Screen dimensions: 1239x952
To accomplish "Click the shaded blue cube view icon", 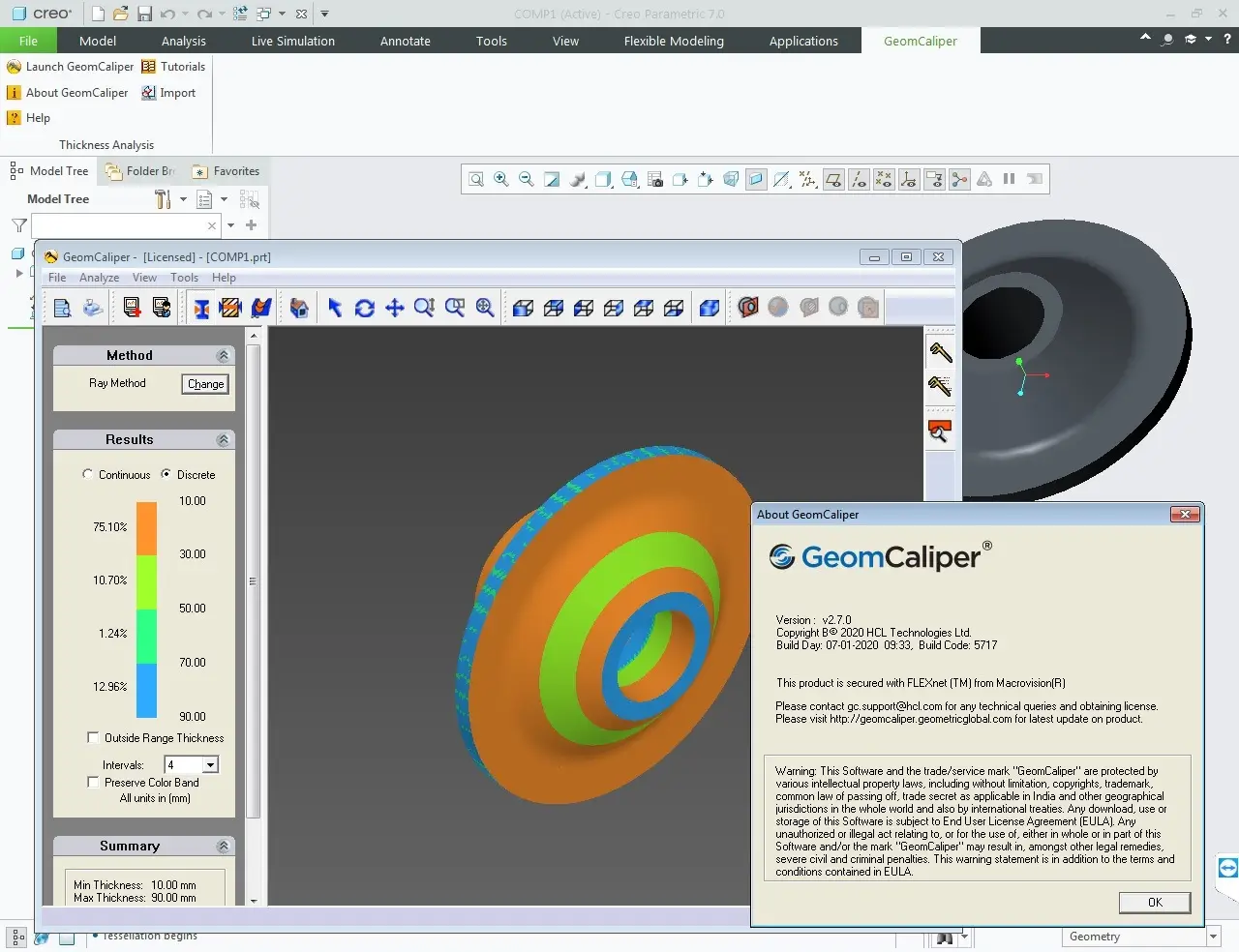I will click(x=710, y=308).
